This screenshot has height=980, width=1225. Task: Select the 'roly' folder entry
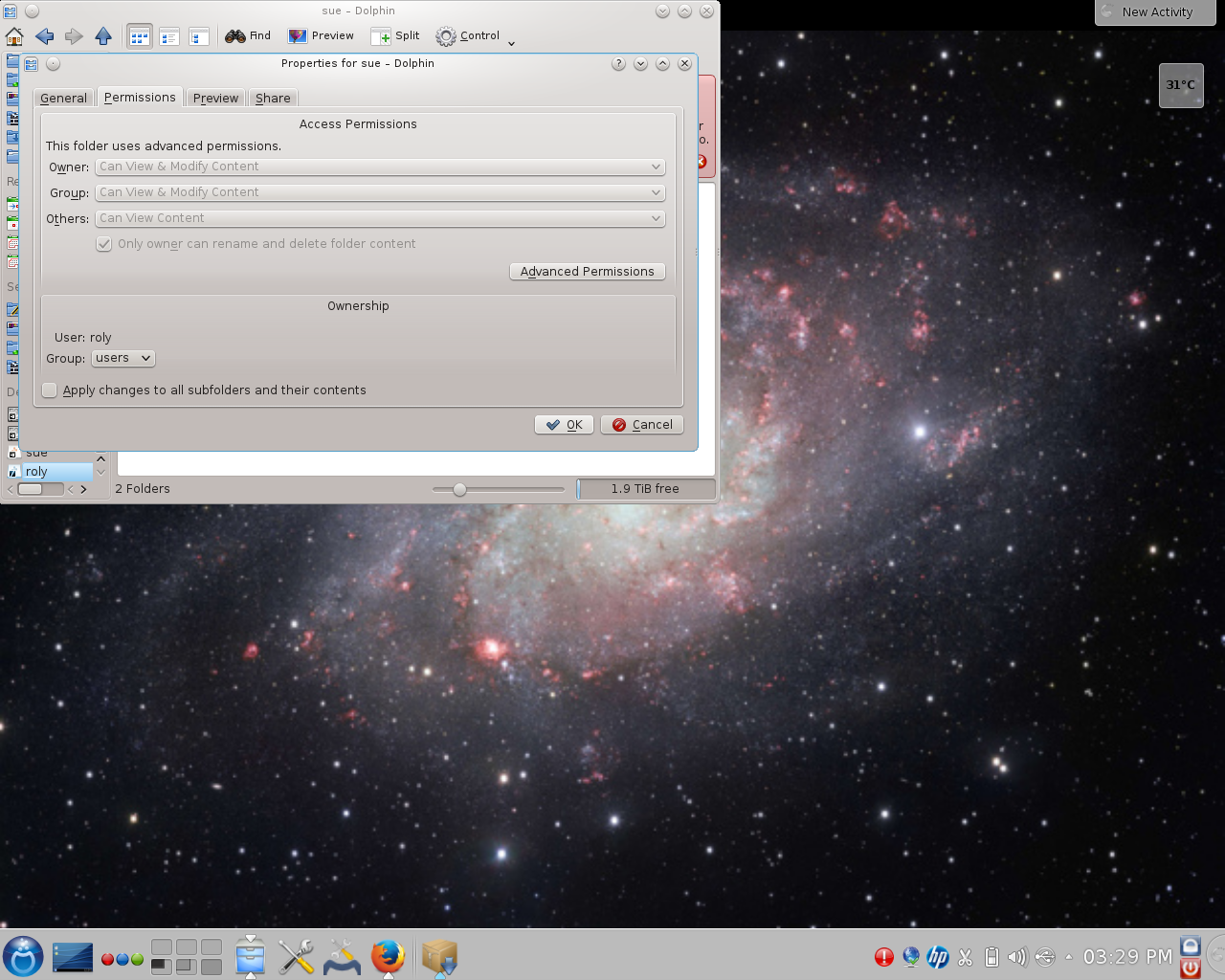click(x=50, y=472)
